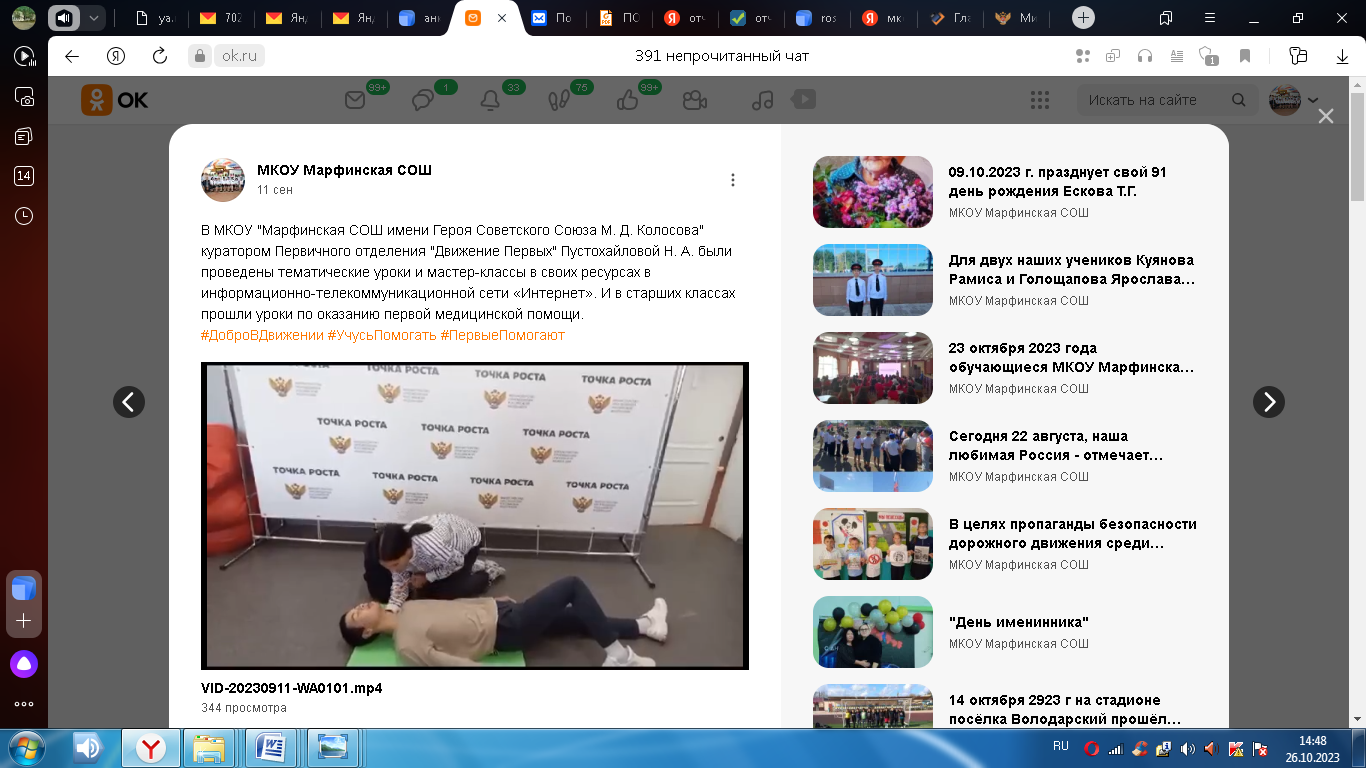1366x768 pixels.
Task: Open the music note icon
Action: click(x=762, y=100)
